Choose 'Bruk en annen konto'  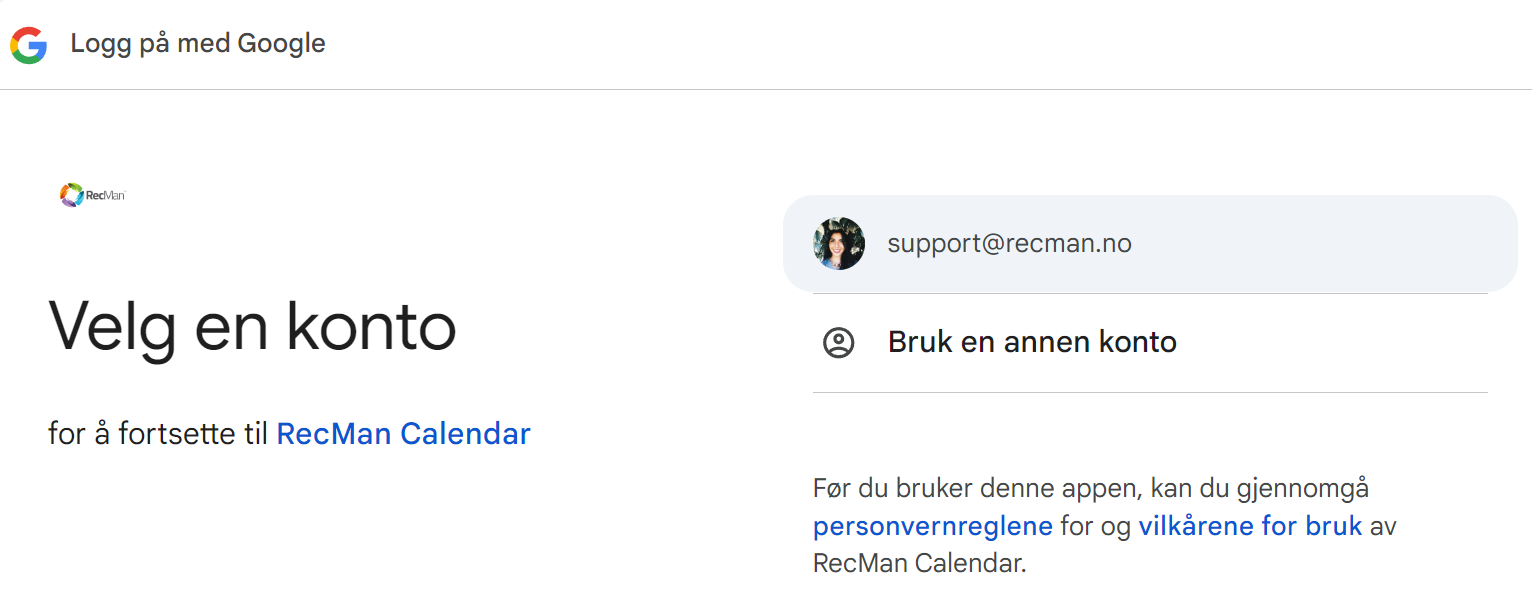click(x=1032, y=343)
